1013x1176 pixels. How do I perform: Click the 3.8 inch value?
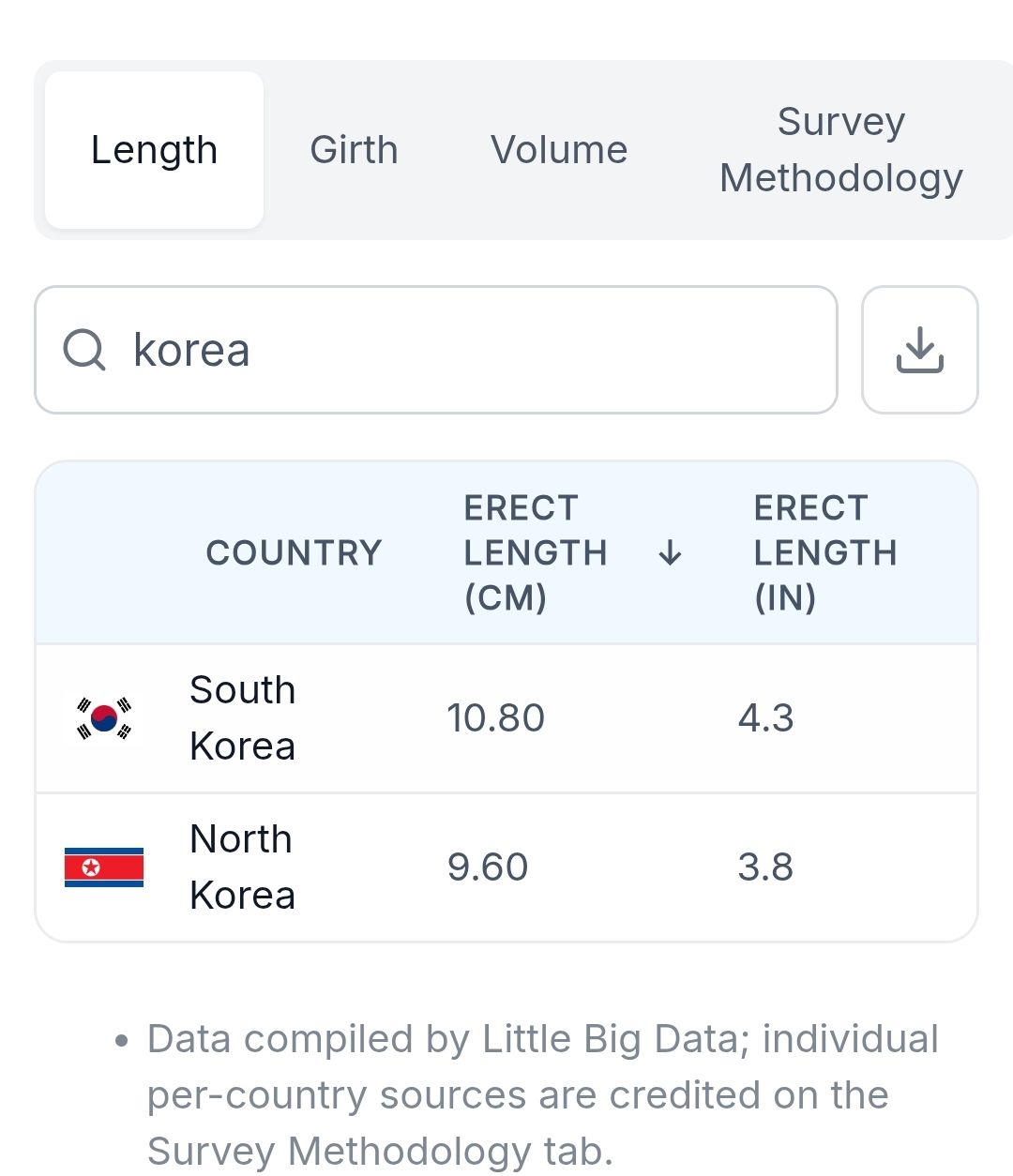pyautogui.click(x=765, y=867)
